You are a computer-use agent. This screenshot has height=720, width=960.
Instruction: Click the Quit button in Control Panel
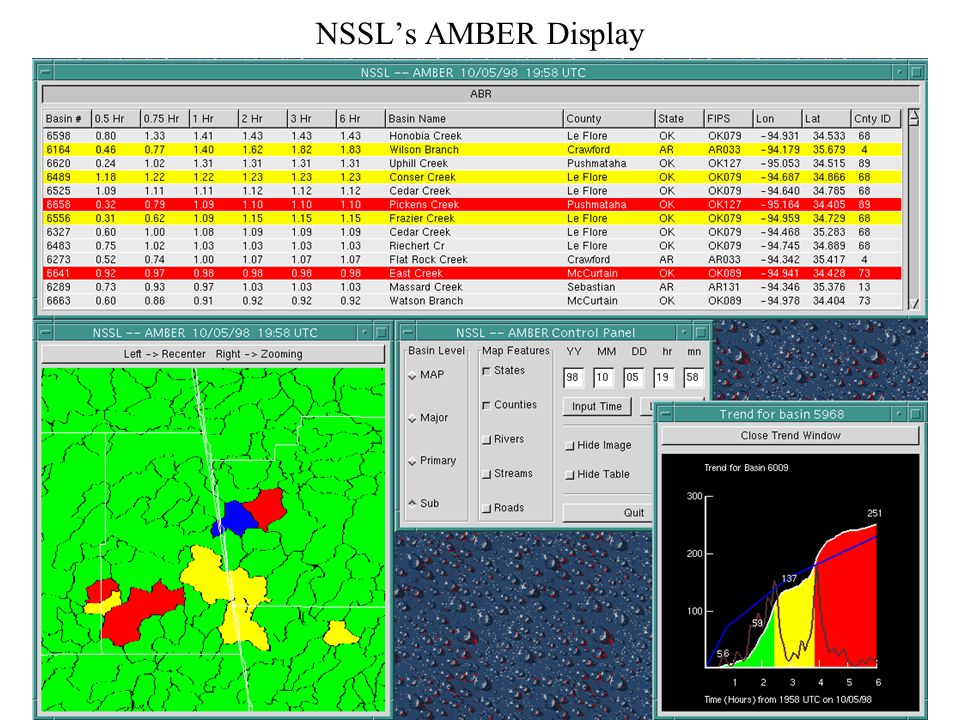coord(608,513)
